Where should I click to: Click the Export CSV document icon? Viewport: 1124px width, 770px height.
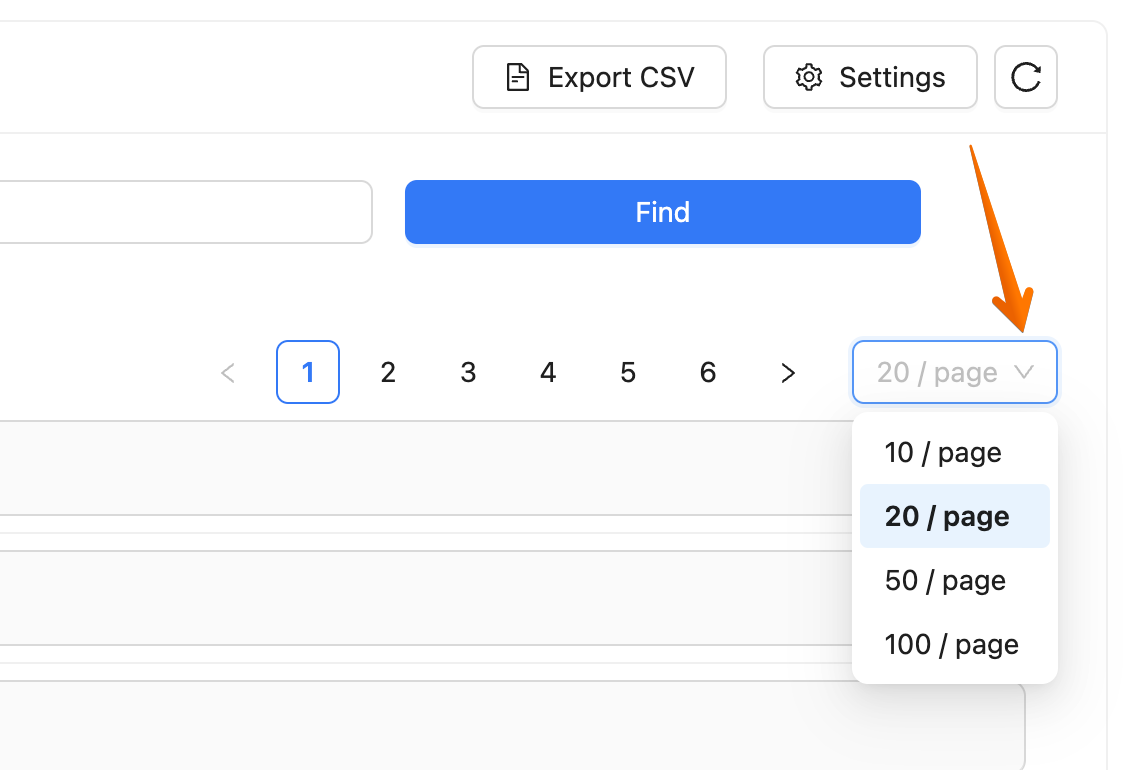point(517,76)
